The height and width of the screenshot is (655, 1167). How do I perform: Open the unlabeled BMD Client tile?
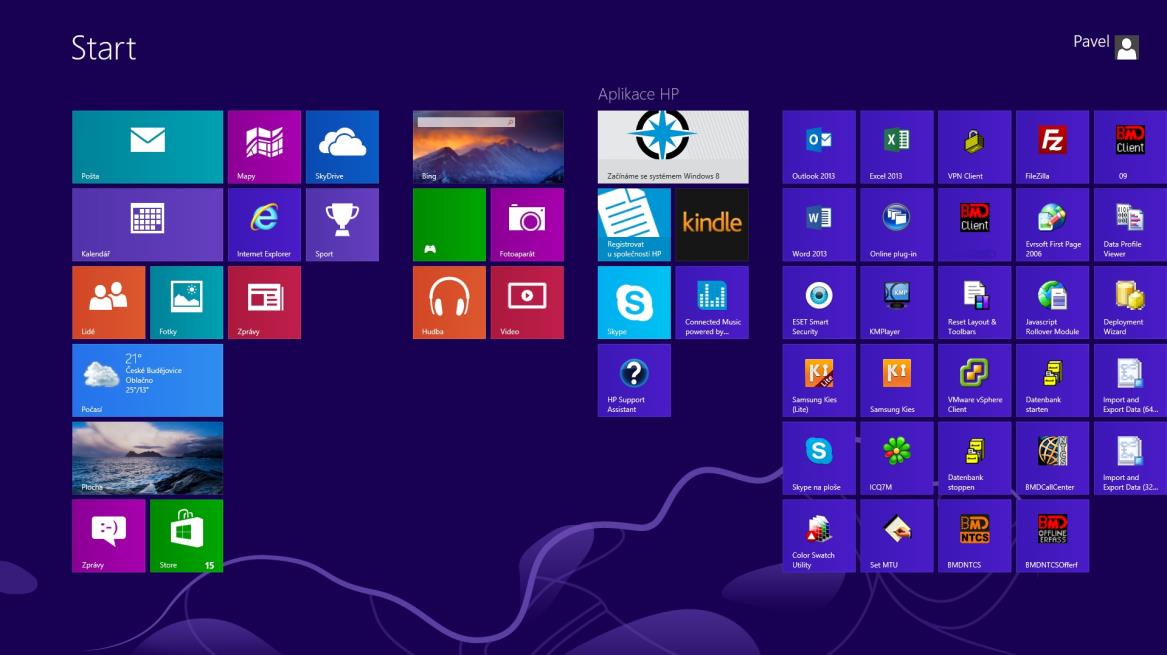coord(974,225)
